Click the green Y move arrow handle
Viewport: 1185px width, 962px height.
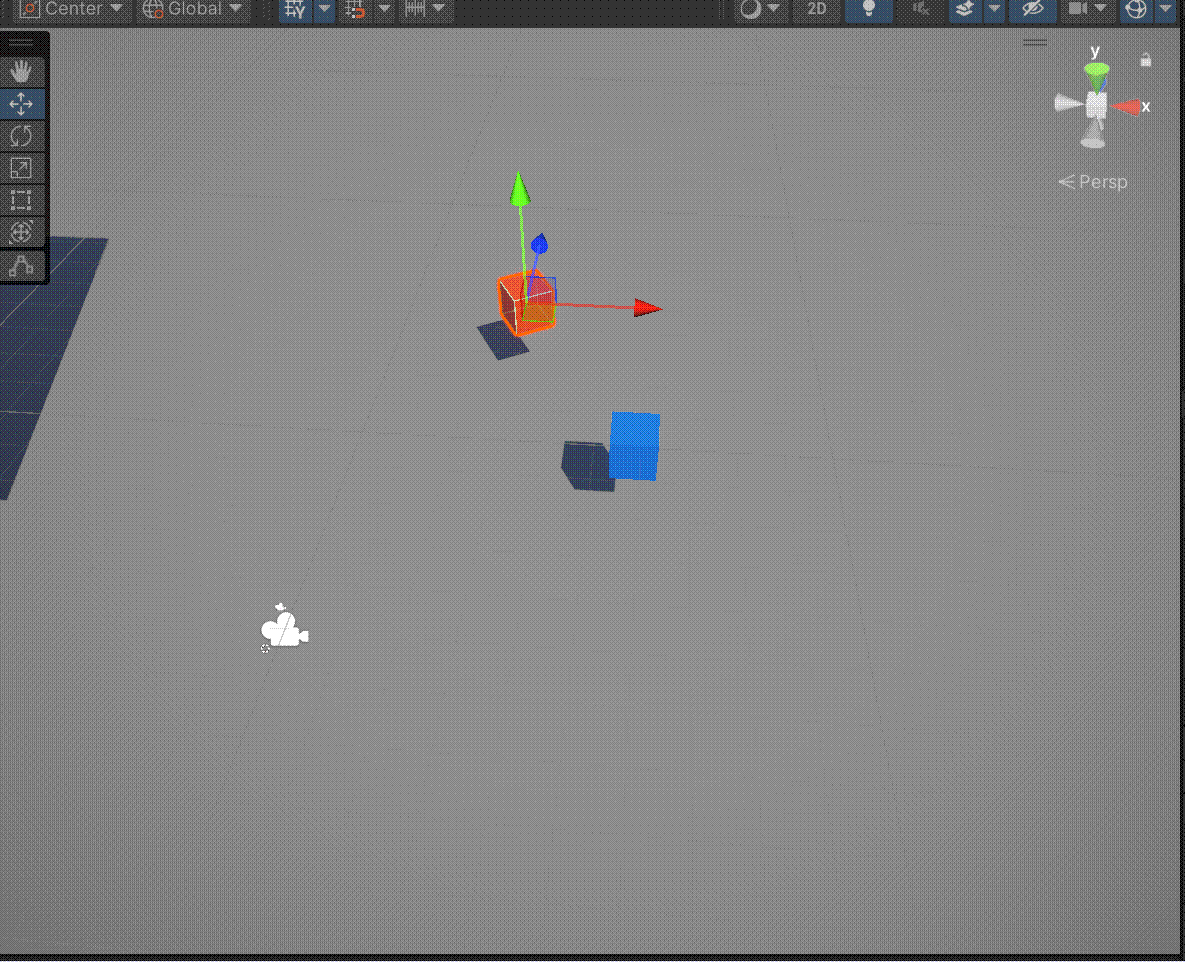[x=518, y=187]
